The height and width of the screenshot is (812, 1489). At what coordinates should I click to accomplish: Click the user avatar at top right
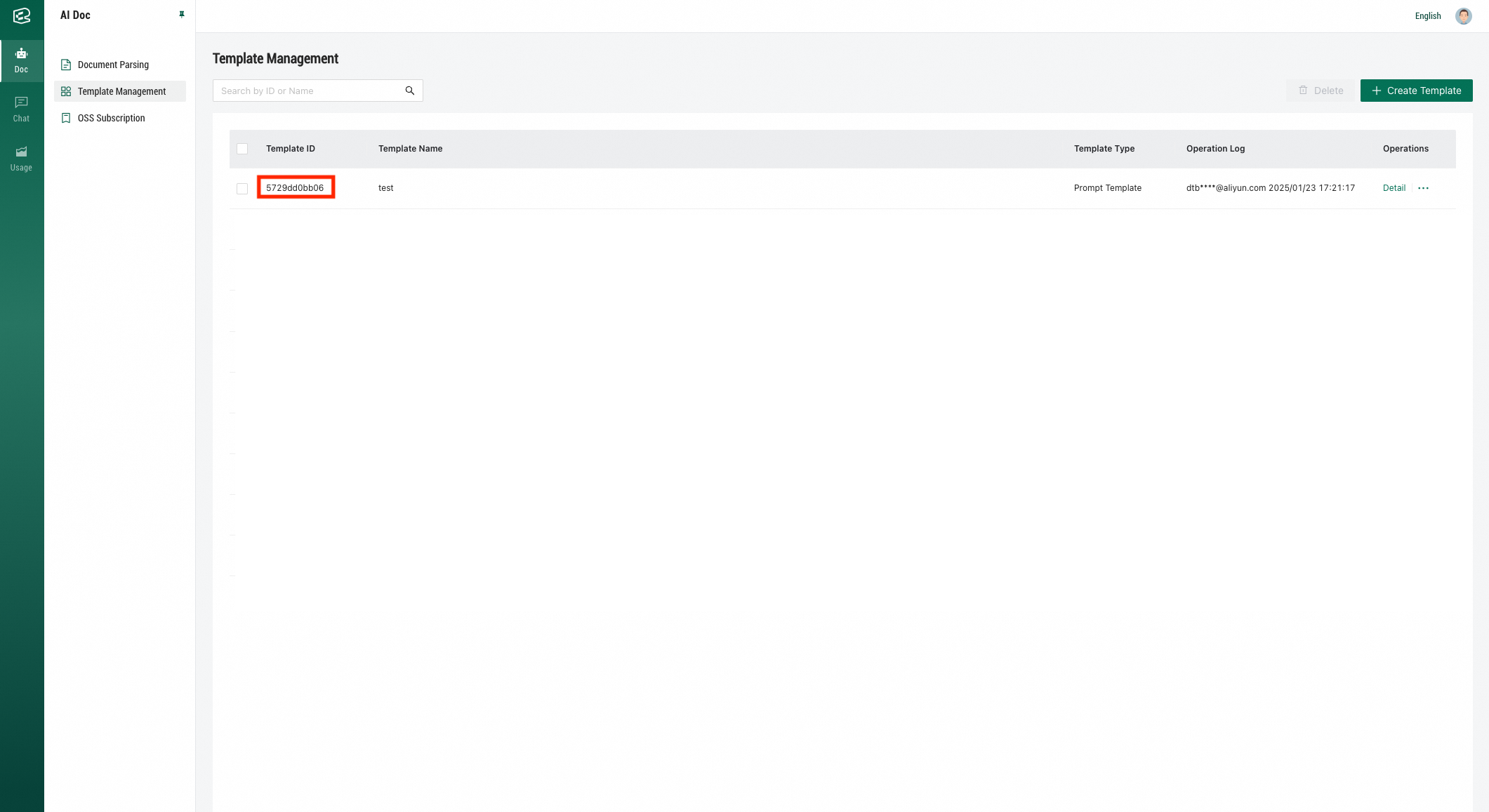[1463, 15]
